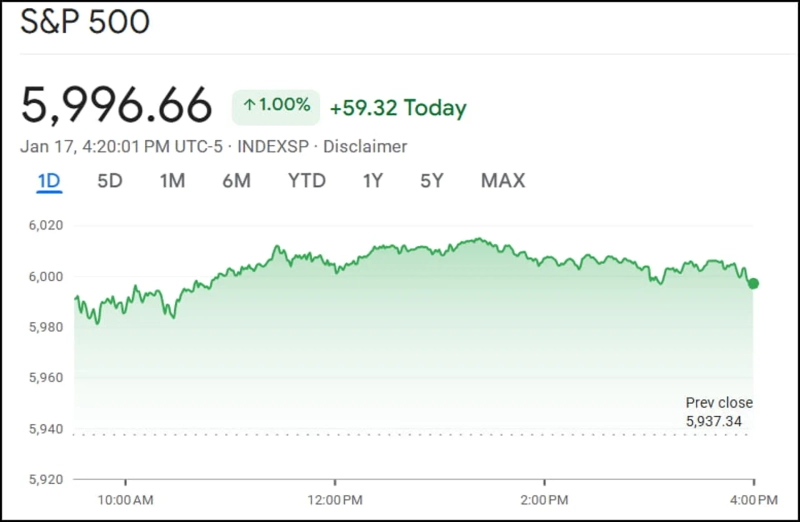Click the green endpoint dot on chart
This screenshot has height=522, width=800.
click(753, 284)
